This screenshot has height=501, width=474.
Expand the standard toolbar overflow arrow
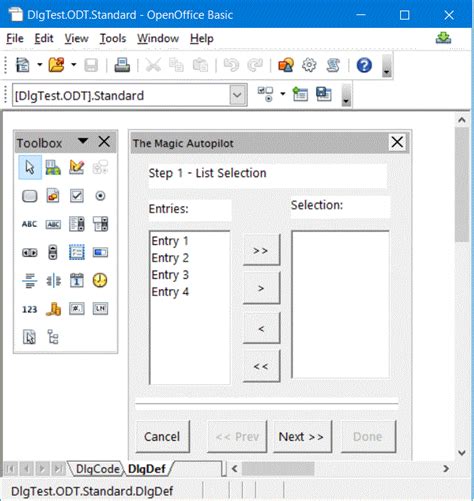[x=386, y=66]
